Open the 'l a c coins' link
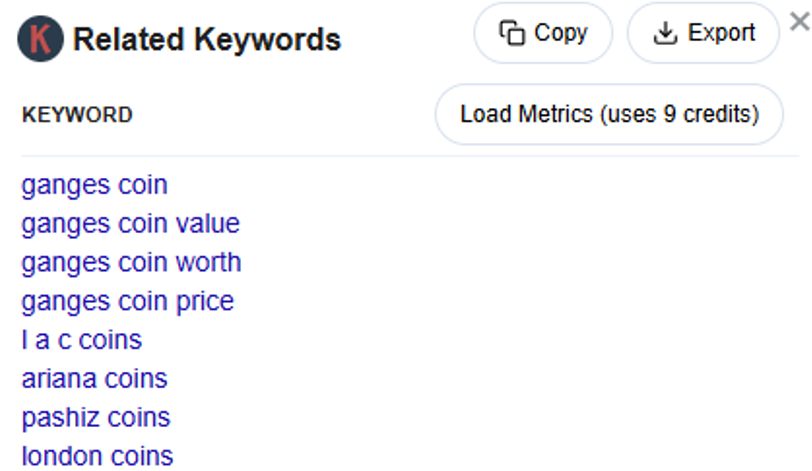The width and height of the screenshot is (812, 471). pos(81,340)
